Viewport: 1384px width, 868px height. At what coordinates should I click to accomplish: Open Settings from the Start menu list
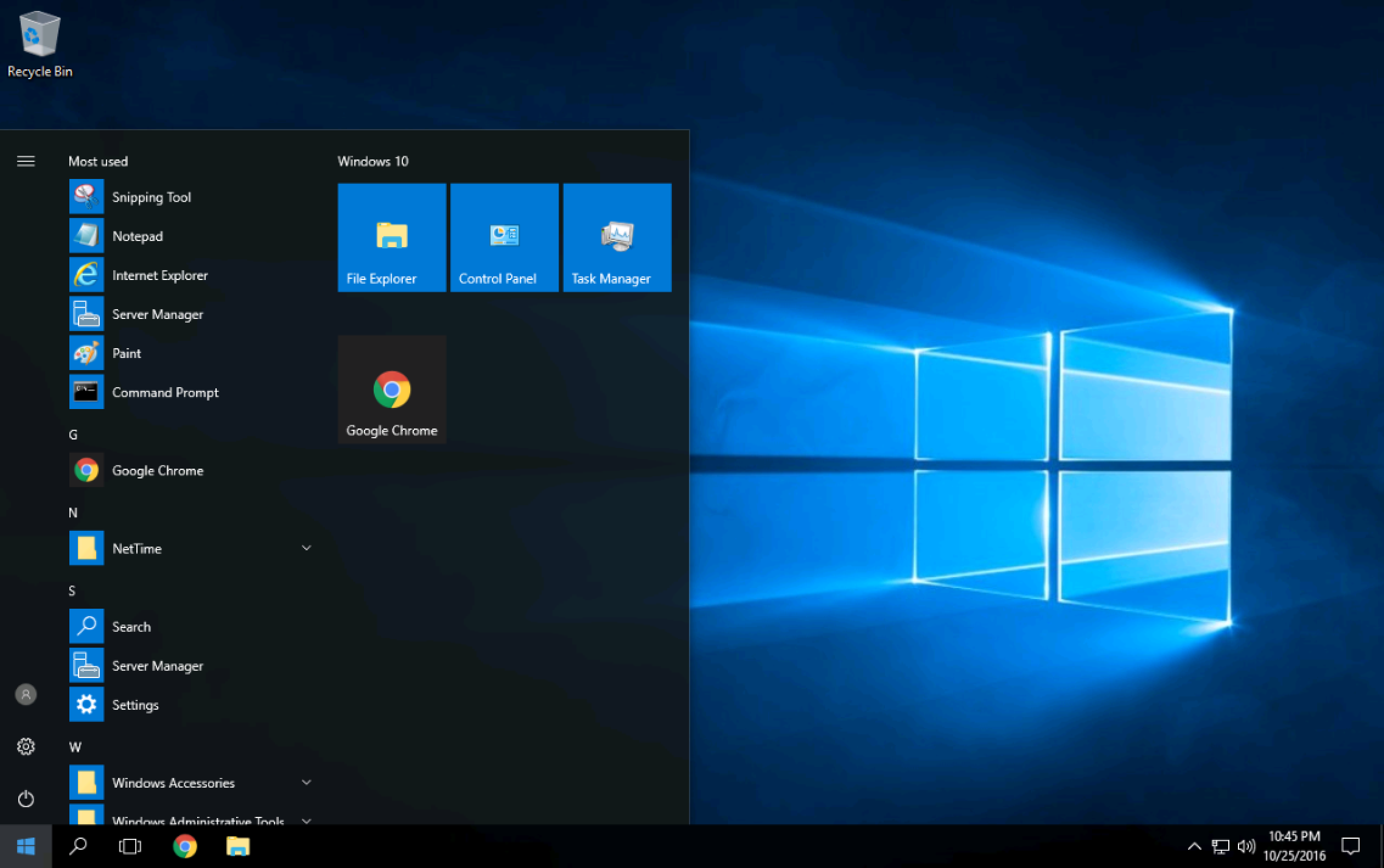(135, 705)
